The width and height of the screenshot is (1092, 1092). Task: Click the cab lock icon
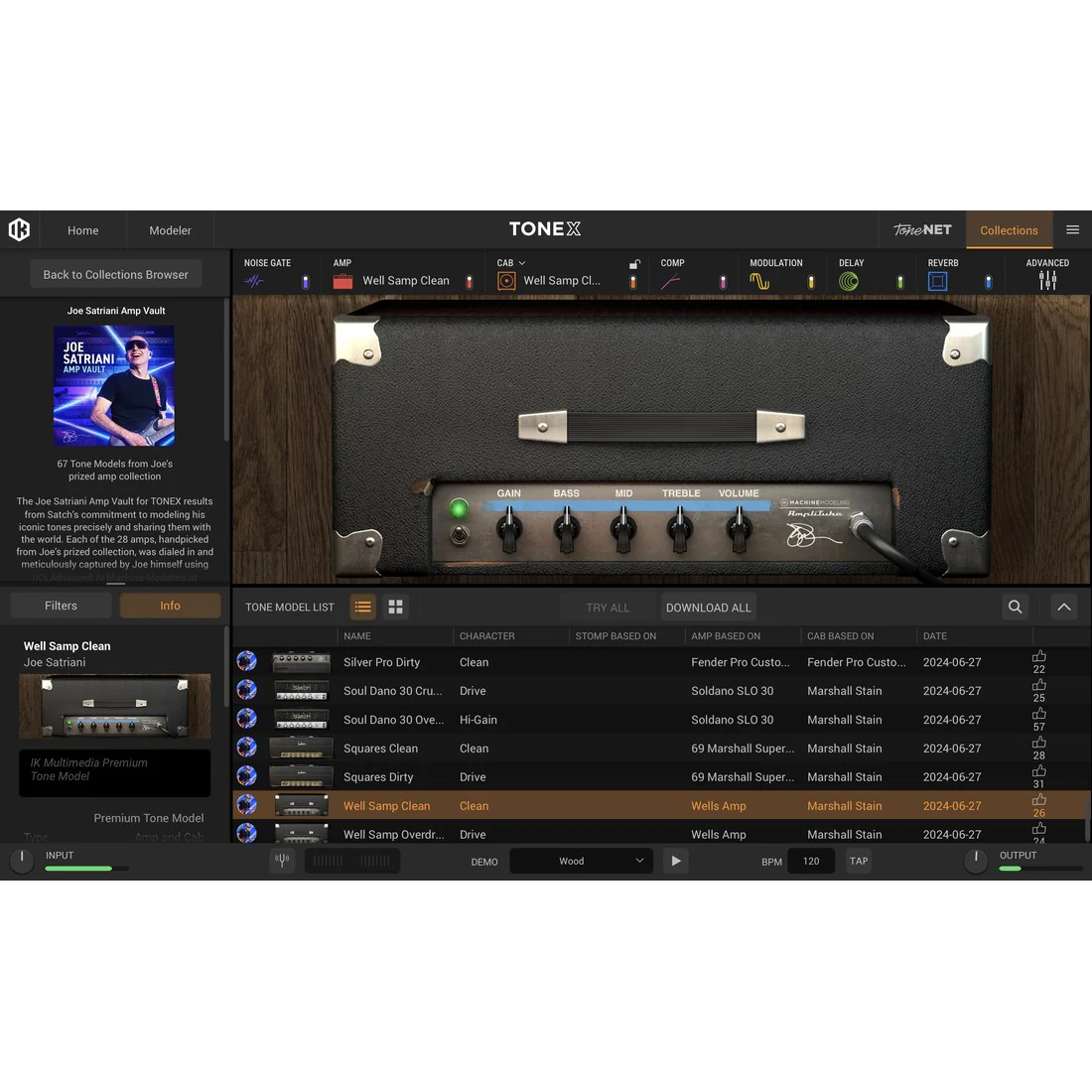click(x=634, y=264)
